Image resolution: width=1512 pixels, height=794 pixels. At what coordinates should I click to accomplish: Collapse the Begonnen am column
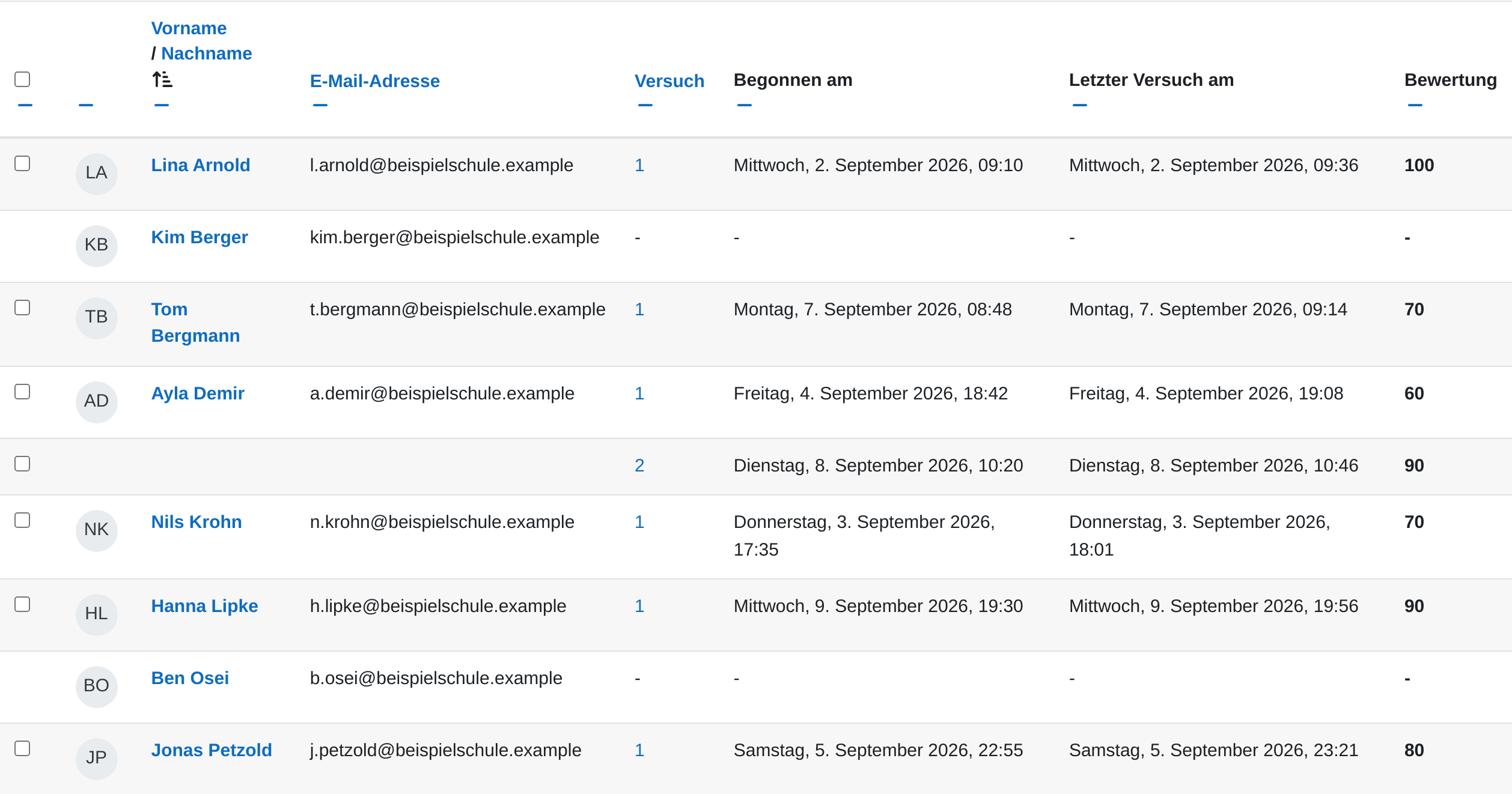point(745,105)
